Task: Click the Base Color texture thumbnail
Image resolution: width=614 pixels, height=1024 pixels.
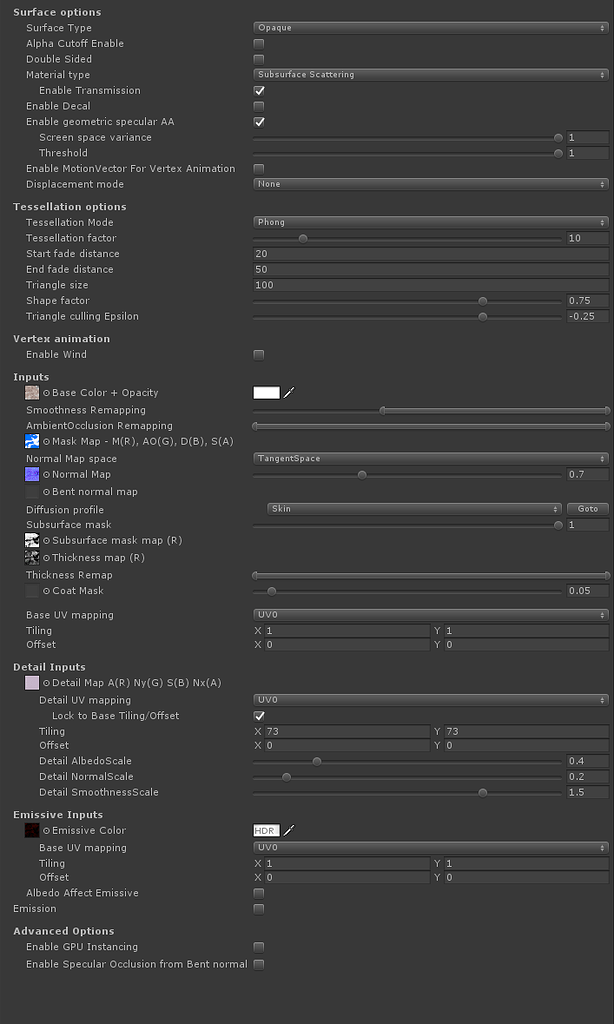Action: [32, 393]
